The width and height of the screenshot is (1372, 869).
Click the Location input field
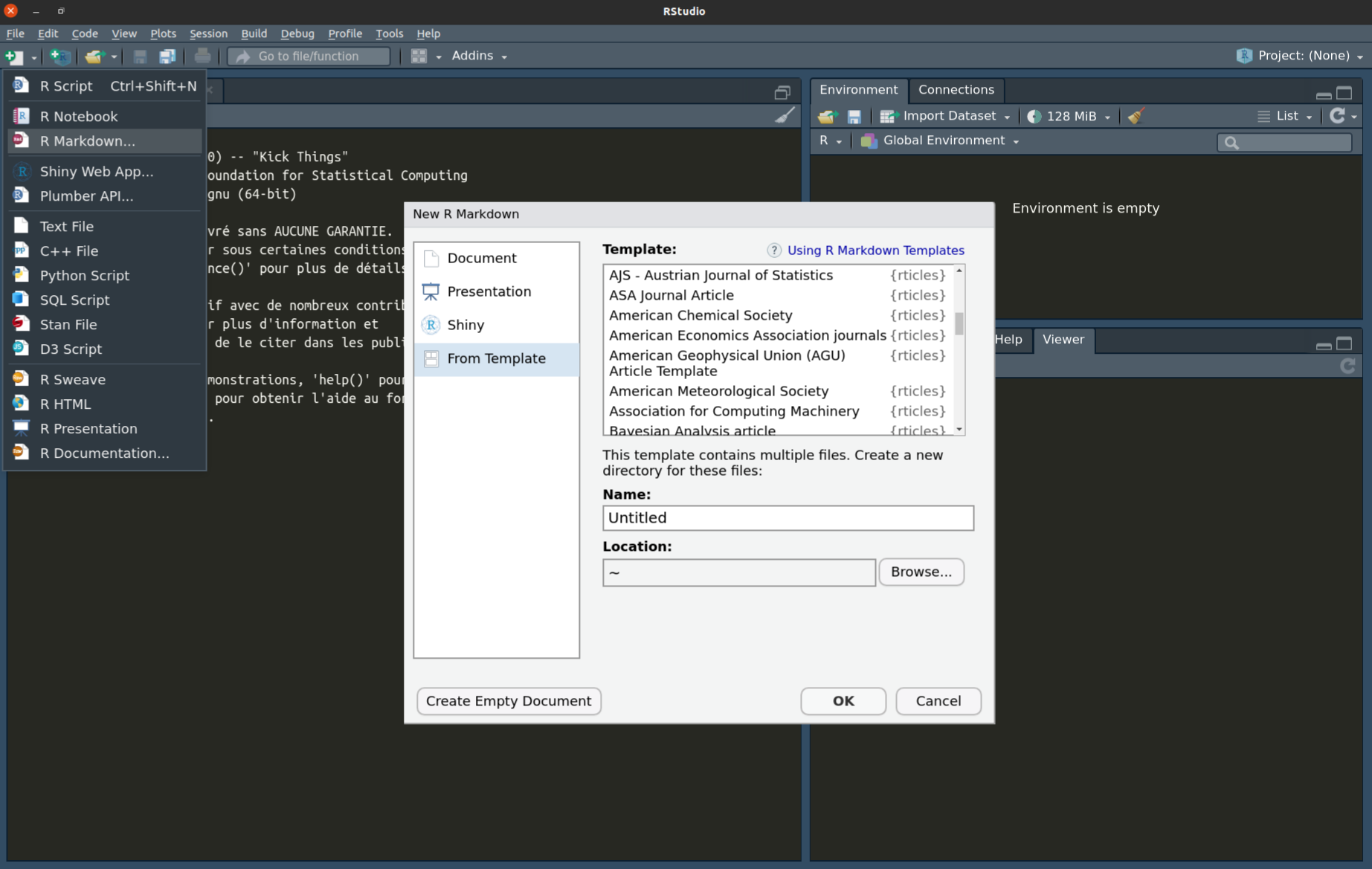pos(739,572)
